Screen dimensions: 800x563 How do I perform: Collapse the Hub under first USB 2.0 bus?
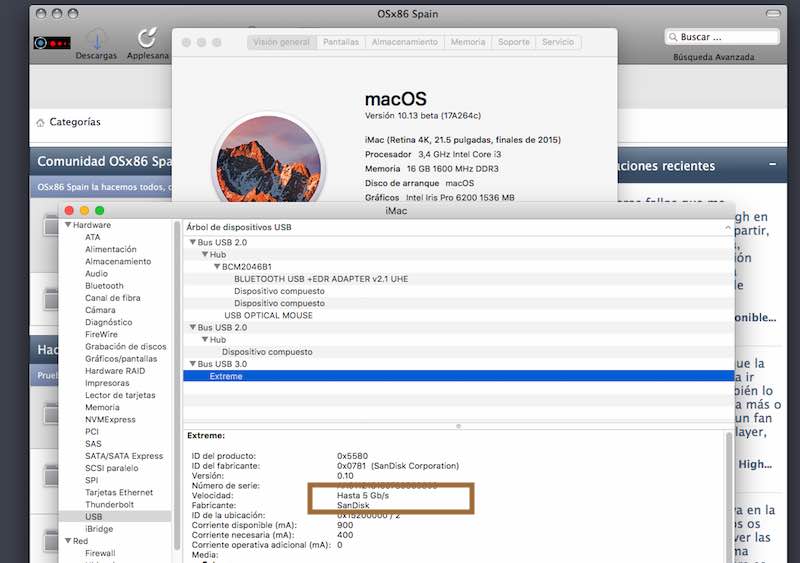coord(205,254)
